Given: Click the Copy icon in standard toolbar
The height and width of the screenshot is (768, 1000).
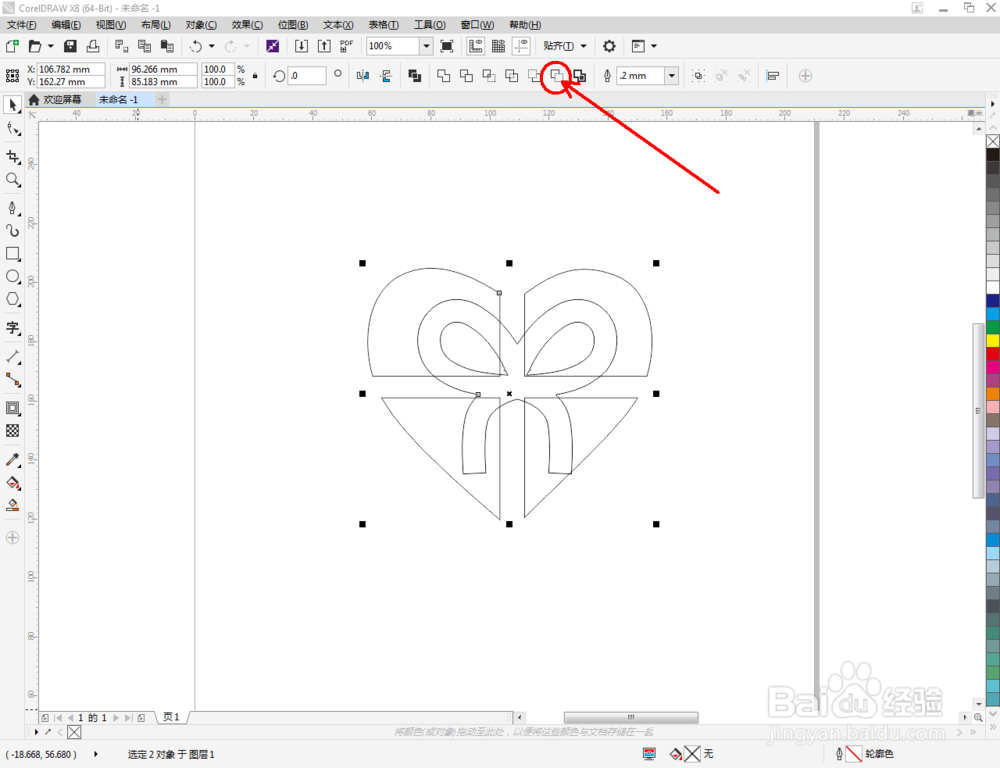Looking at the screenshot, I should click(144, 46).
